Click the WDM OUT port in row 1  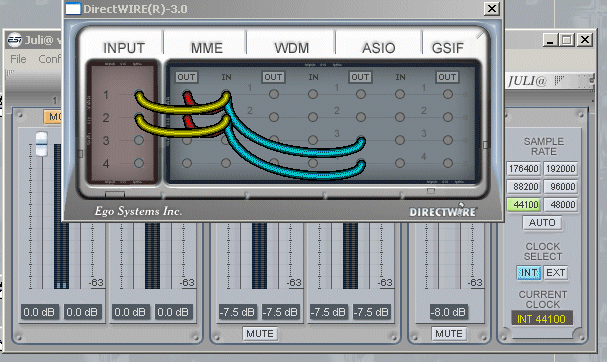click(x=274, y=94)
